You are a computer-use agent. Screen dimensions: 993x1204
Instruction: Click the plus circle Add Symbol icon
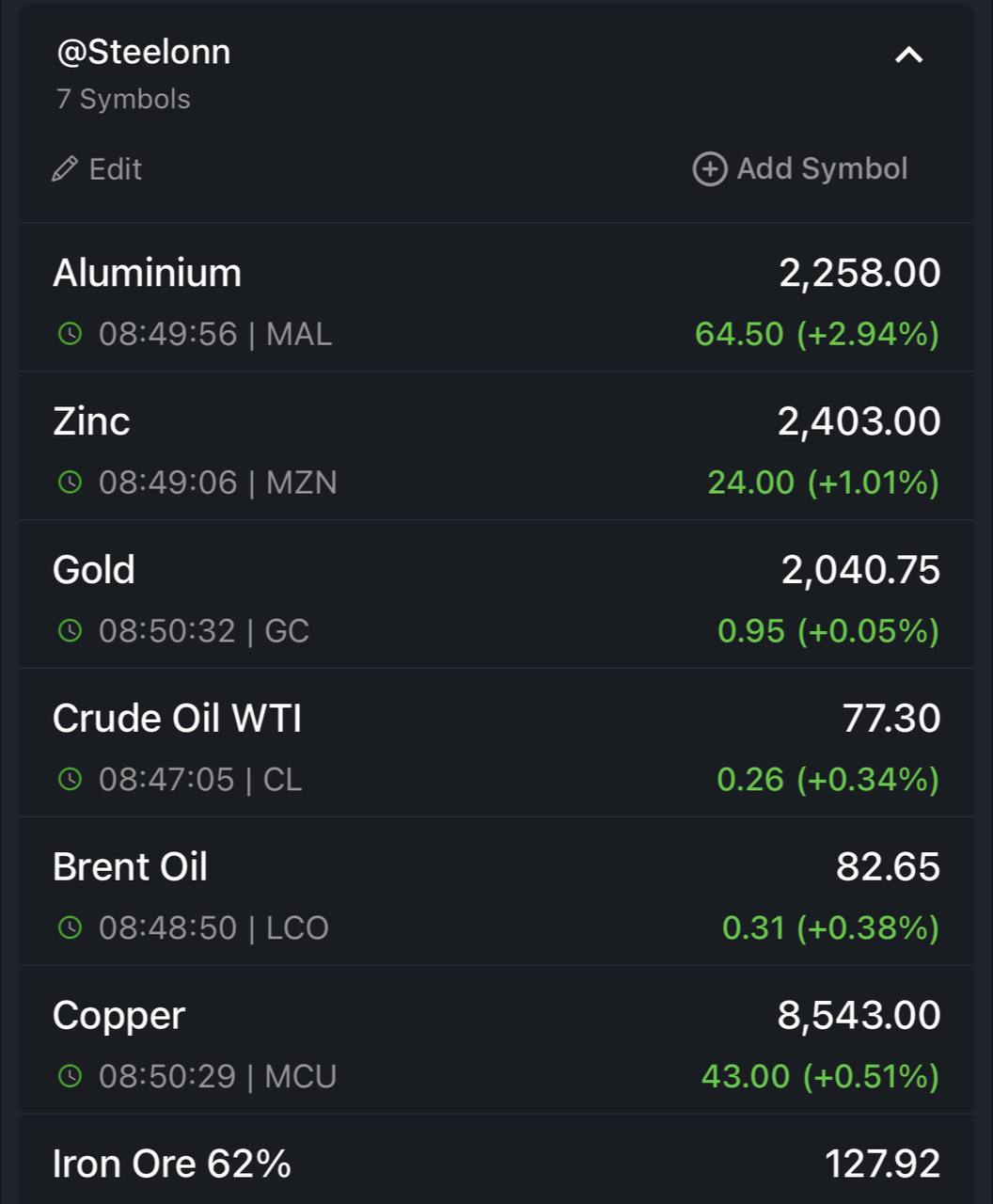(710, 169)
